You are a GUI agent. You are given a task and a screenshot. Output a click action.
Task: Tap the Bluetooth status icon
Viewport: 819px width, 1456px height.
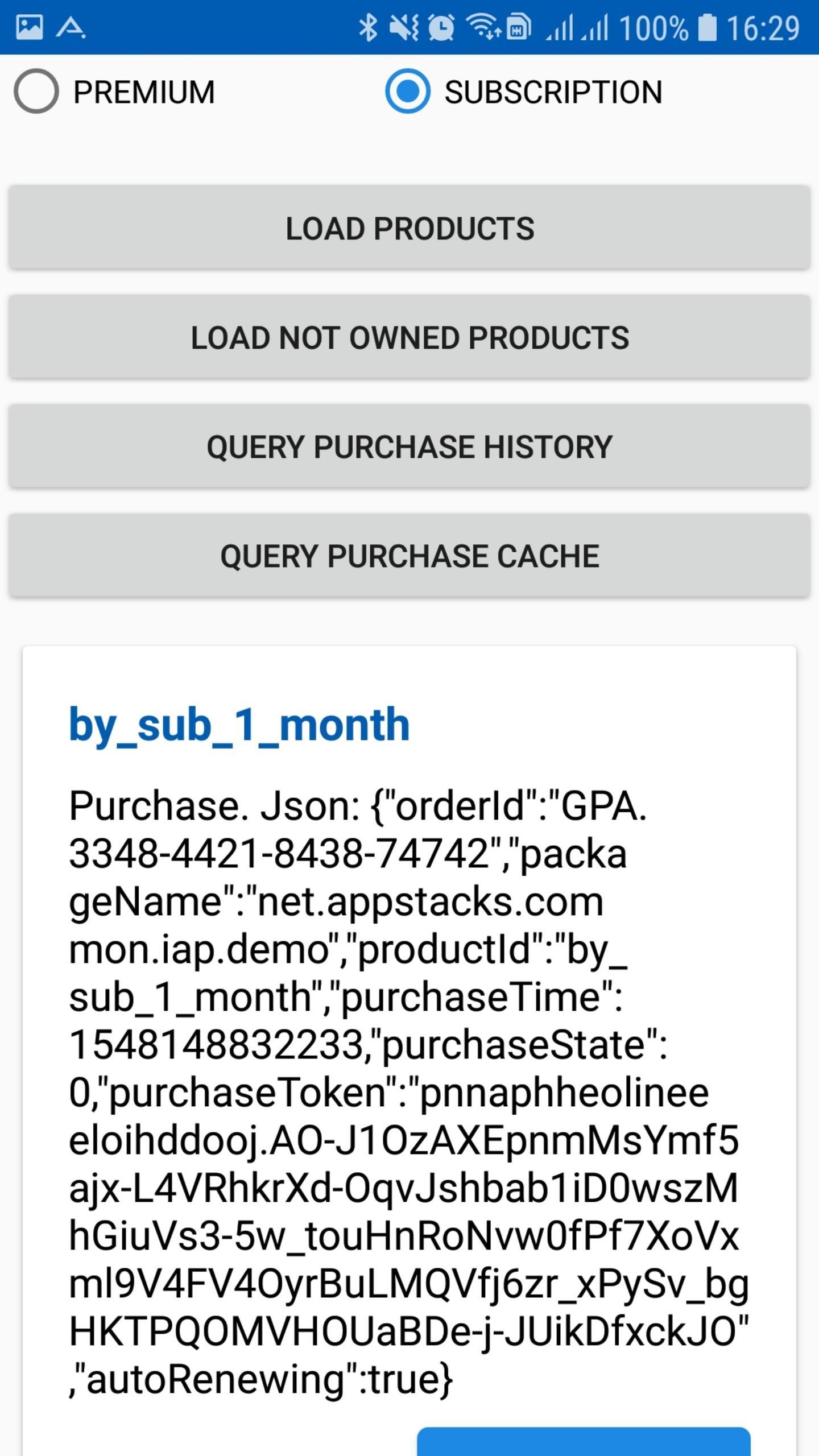tap(368, 27)
